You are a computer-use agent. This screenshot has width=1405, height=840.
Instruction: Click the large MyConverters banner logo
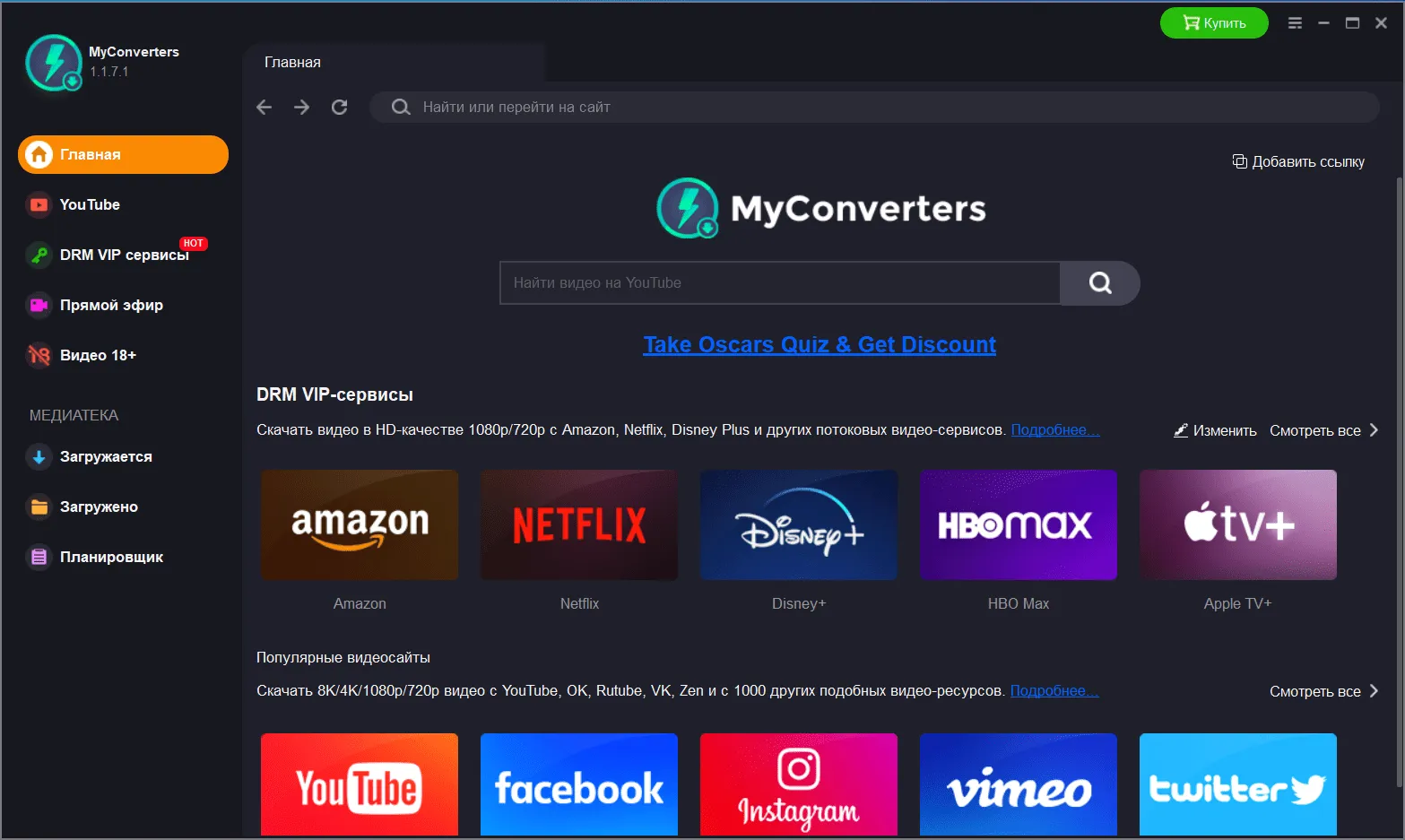pyautogui.click(x=821, y=208)
